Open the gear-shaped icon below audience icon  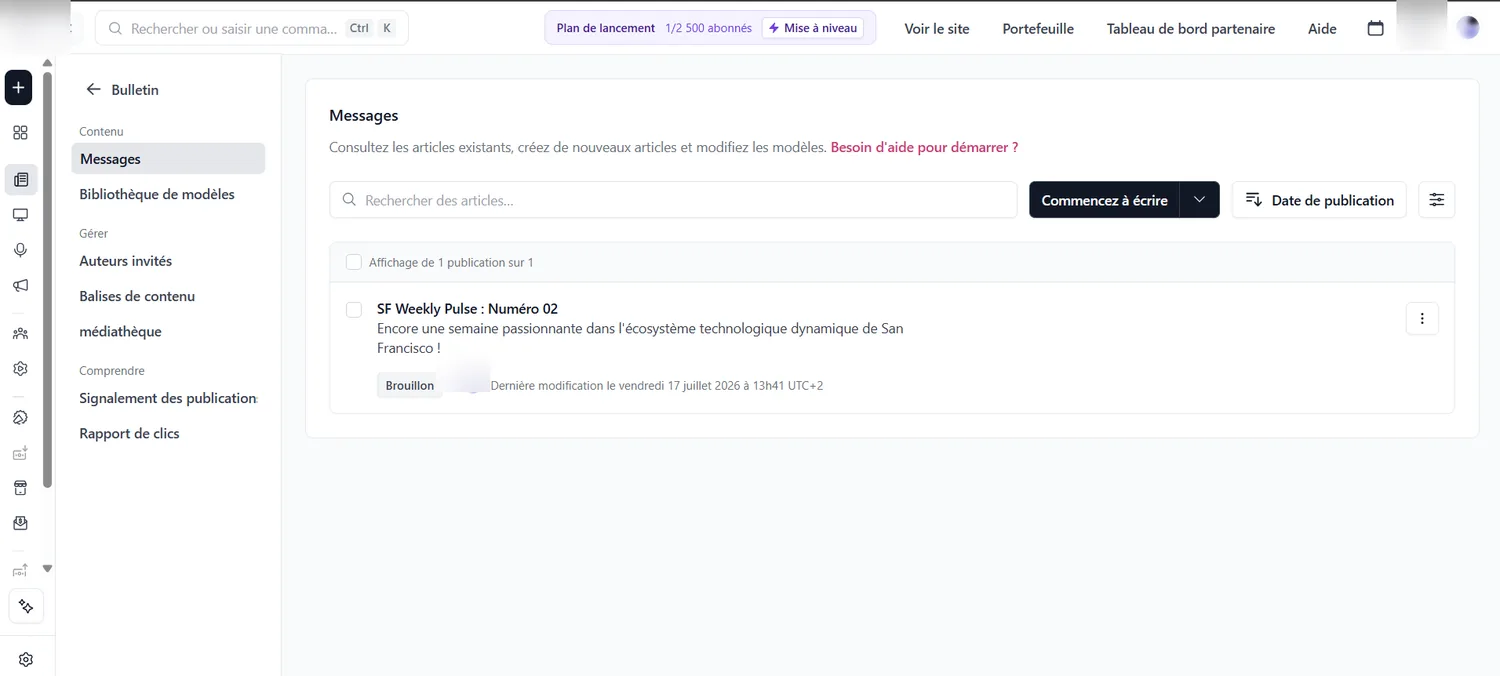click(x=20, y=369)
